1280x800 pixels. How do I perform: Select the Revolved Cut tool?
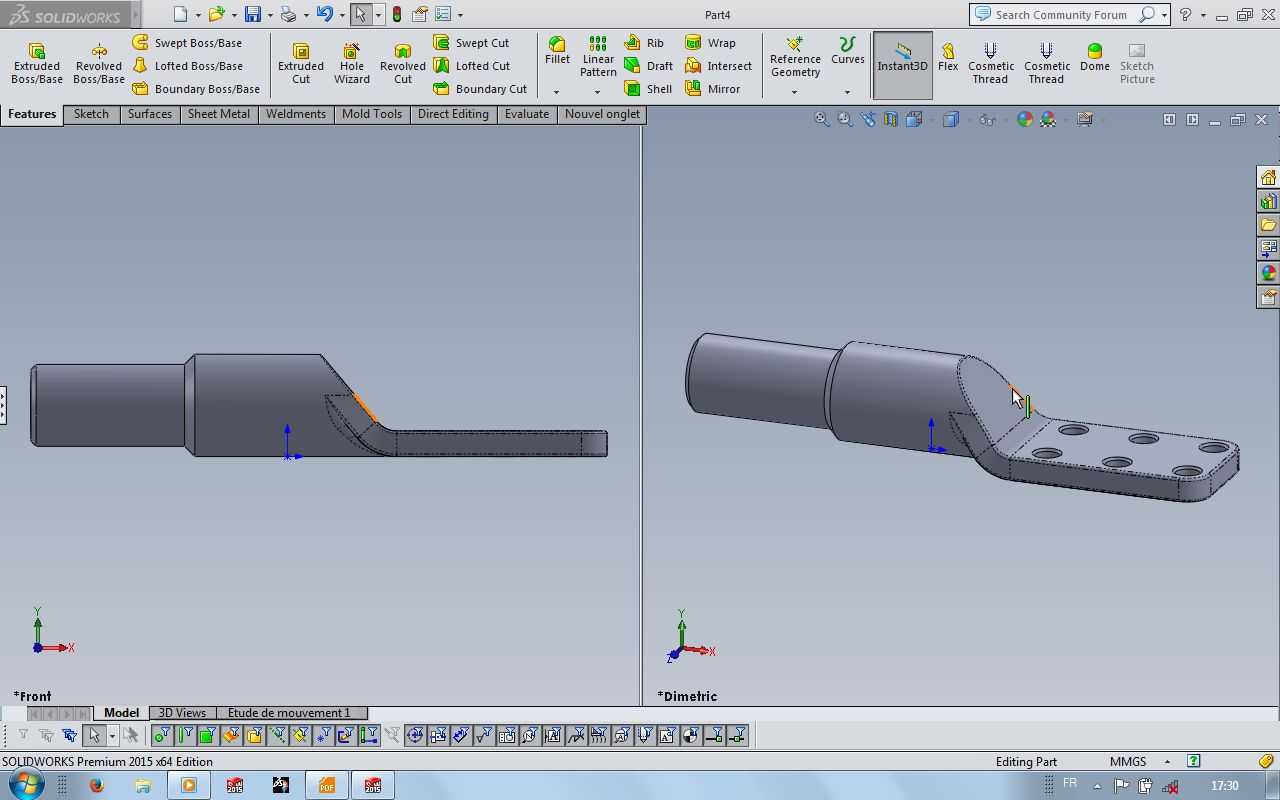(x=403, y=64)
